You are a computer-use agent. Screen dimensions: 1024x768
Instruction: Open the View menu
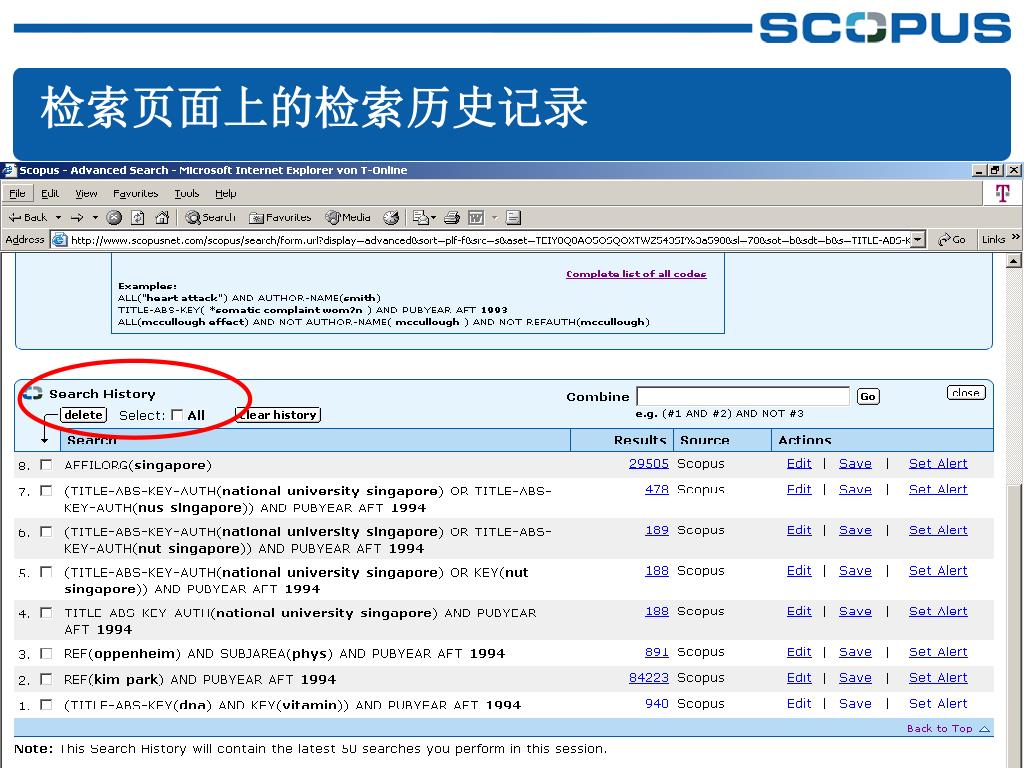(86, 193)
